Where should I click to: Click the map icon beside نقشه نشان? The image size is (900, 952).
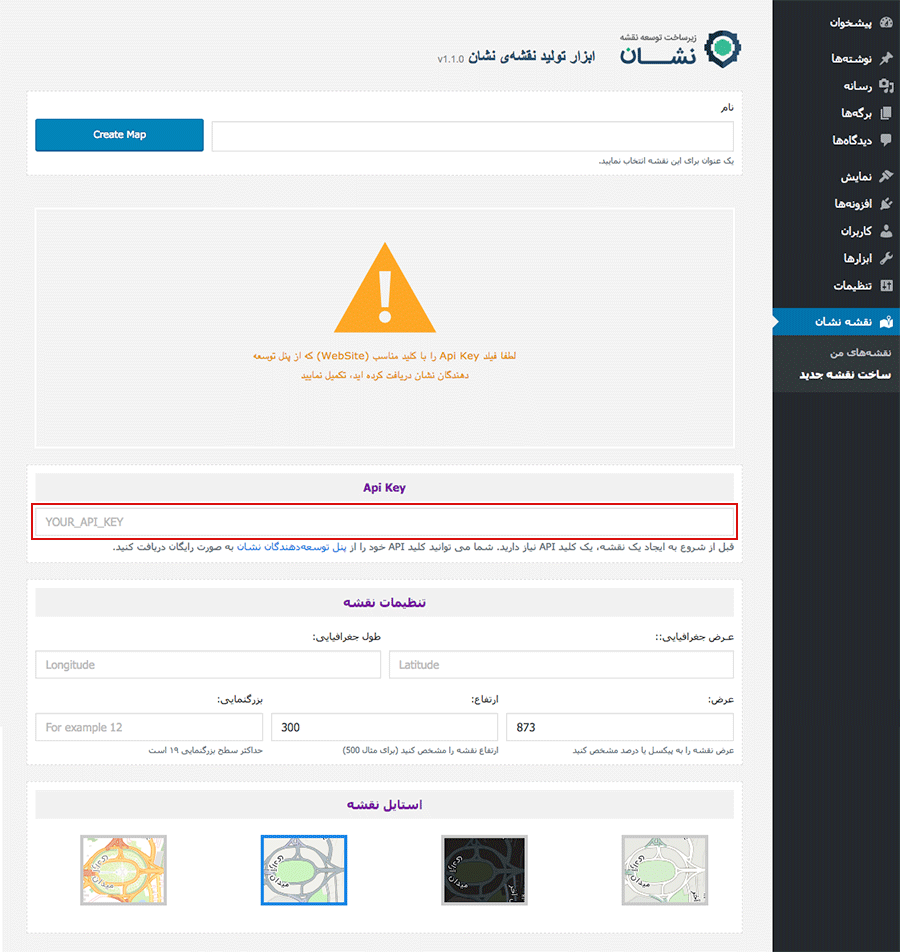click(886, 322)
